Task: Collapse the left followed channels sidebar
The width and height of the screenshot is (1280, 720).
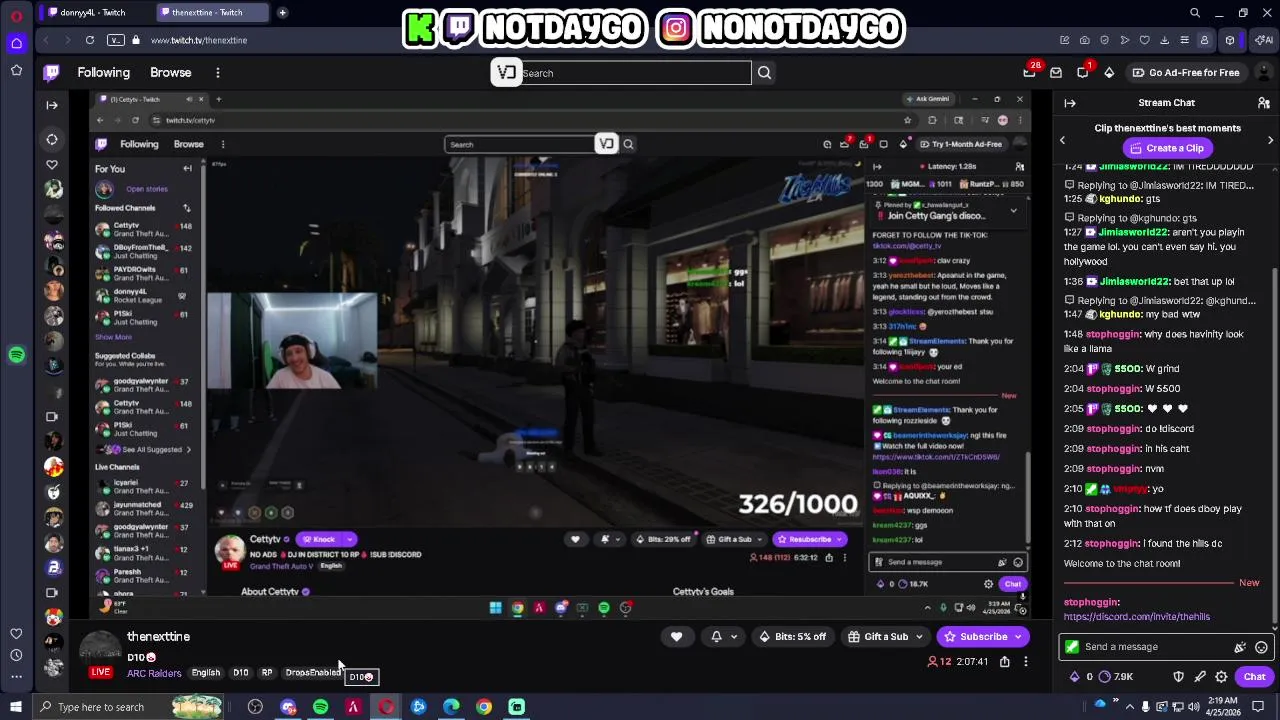Action: click(x=52, y=104)
